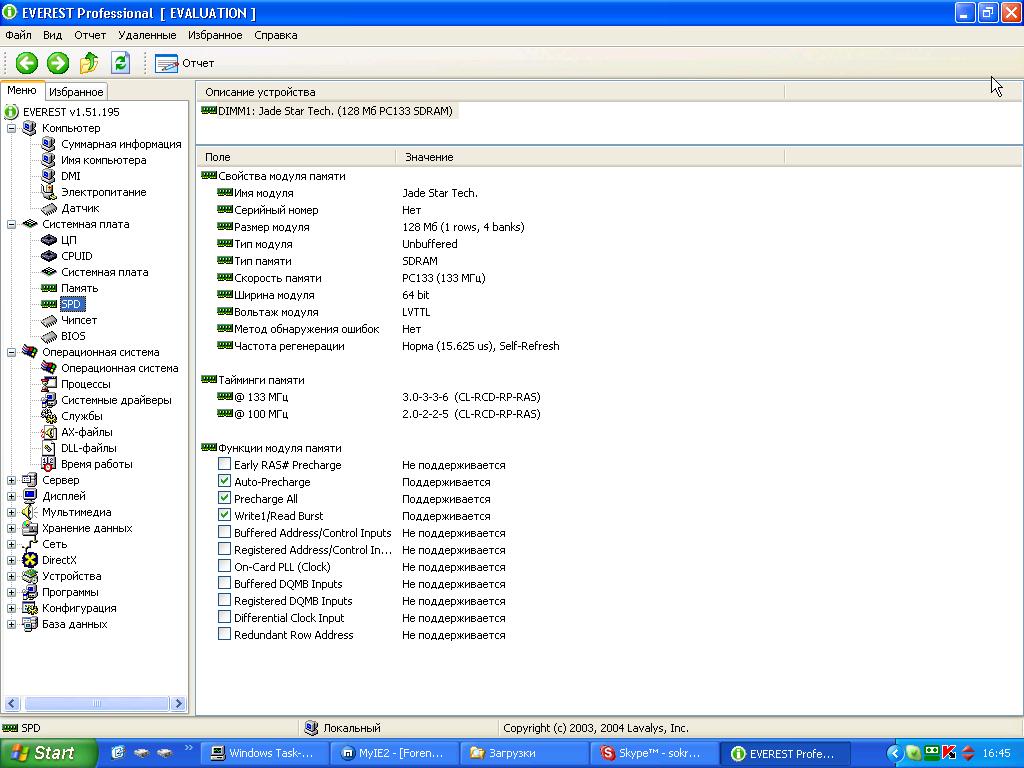Select the Процессы icon in tree

click(x=48, y=384)
